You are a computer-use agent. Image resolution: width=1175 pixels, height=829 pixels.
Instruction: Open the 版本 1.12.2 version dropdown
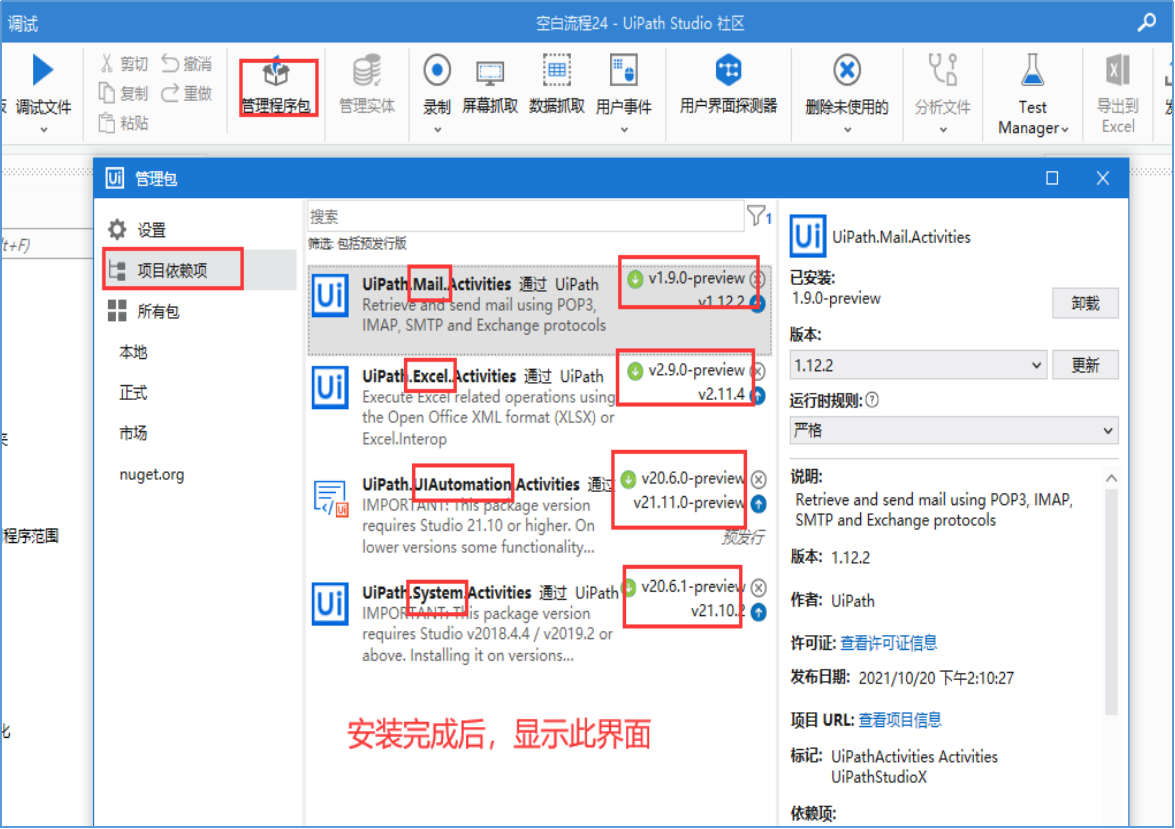(918, 365)
